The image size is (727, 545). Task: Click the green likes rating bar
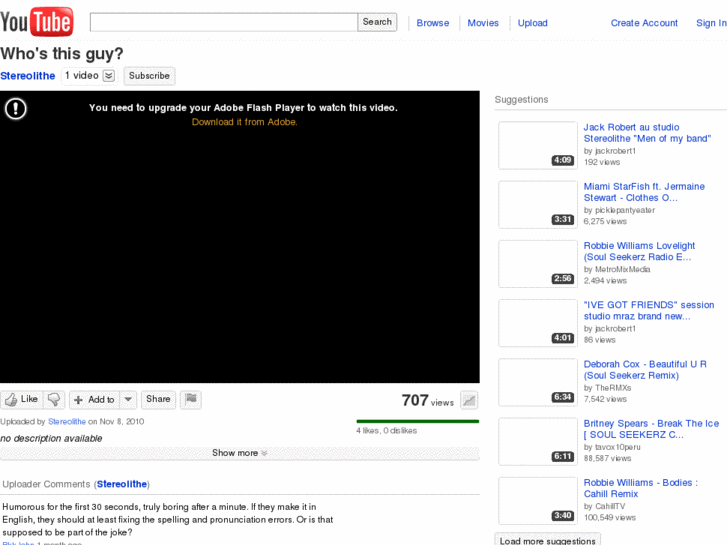click(417, 421)
